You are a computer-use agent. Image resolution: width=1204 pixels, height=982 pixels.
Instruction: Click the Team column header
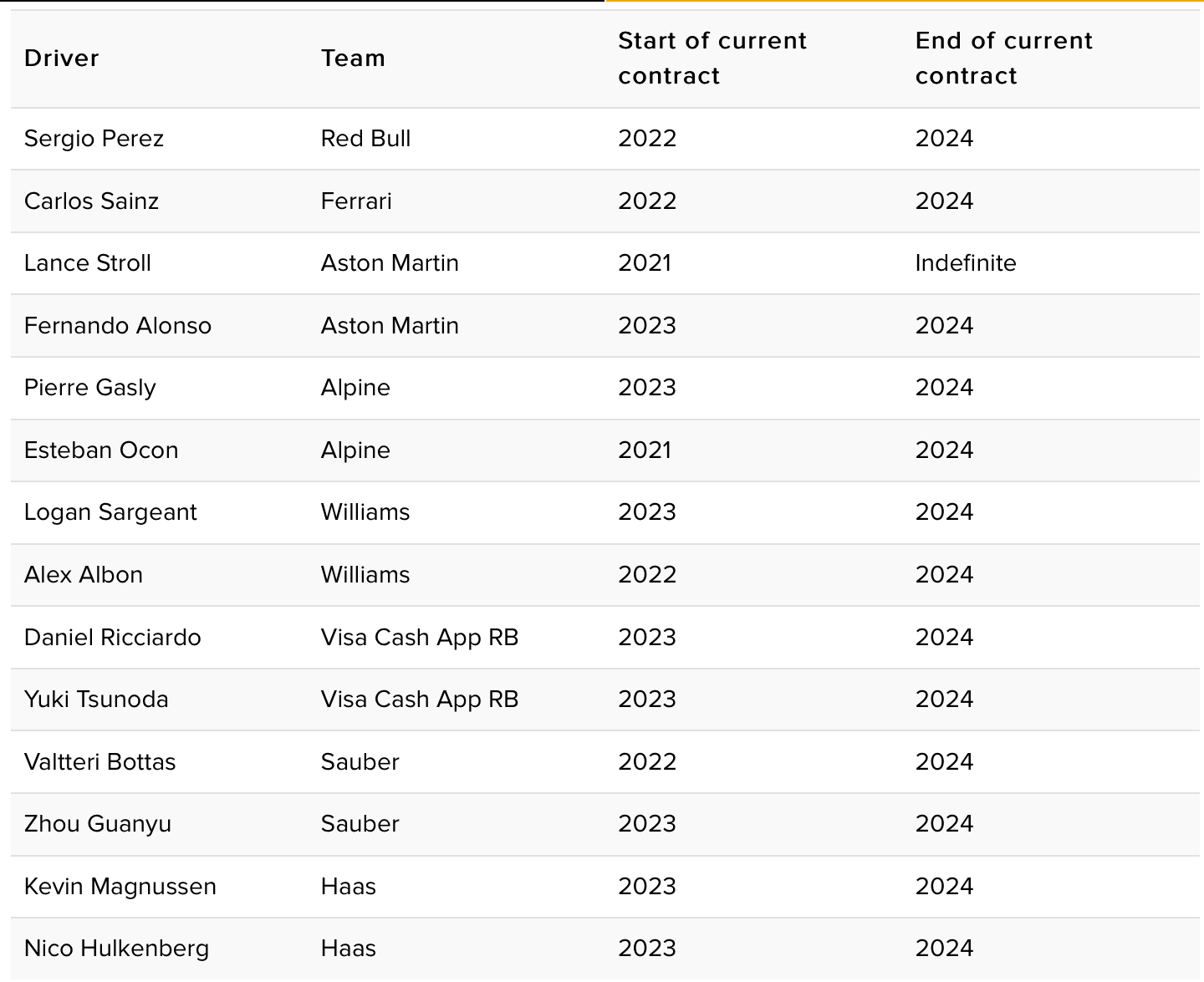(353, 58)
